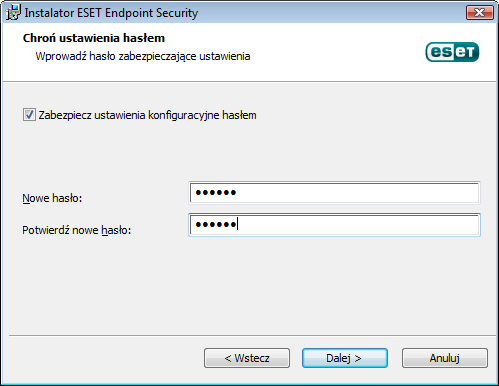Click the Potwierdź nowe hasło label
Viewport: 499px width, 386px height.
pyautogui.click(x=77, y=230)
